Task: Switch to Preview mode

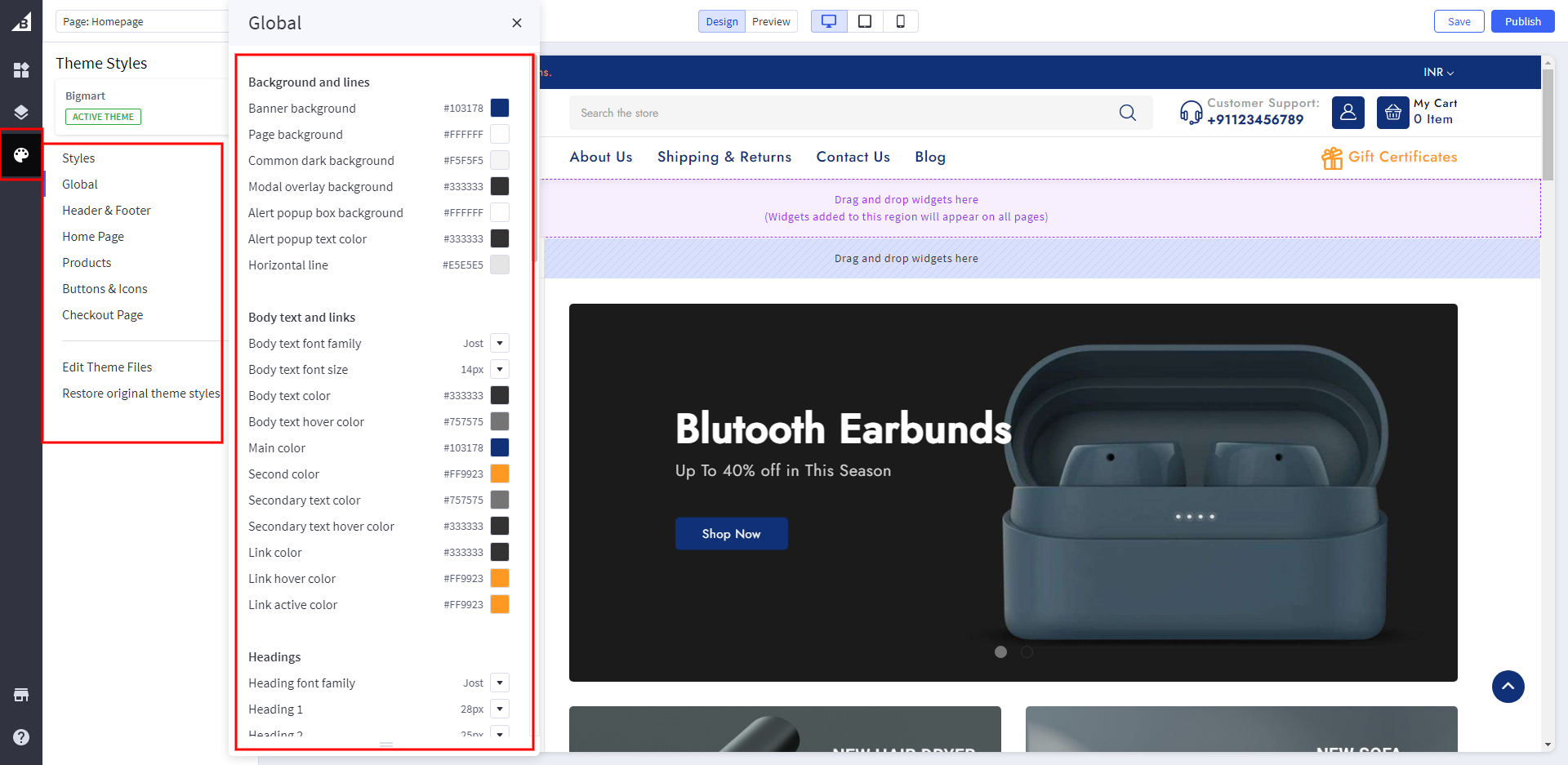Action: (771, 21)
